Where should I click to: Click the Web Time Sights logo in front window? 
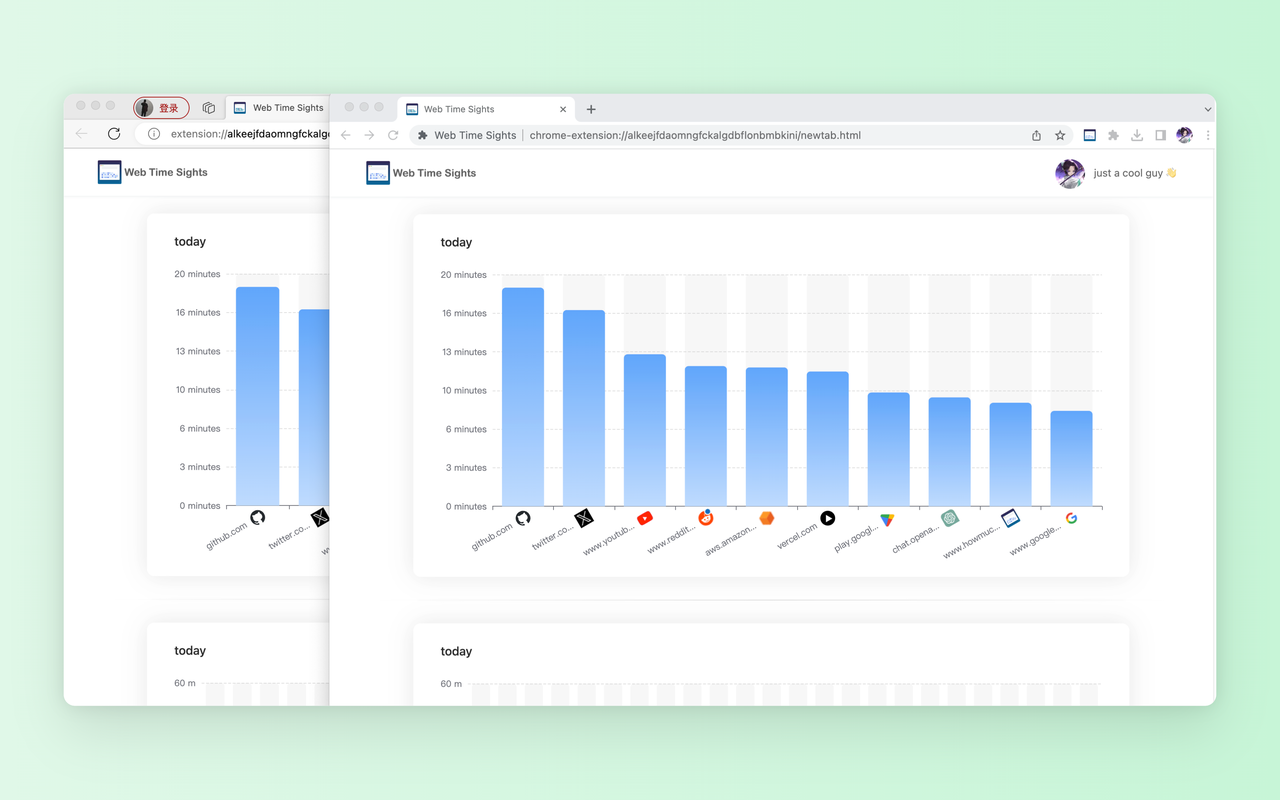pos(378,173)
